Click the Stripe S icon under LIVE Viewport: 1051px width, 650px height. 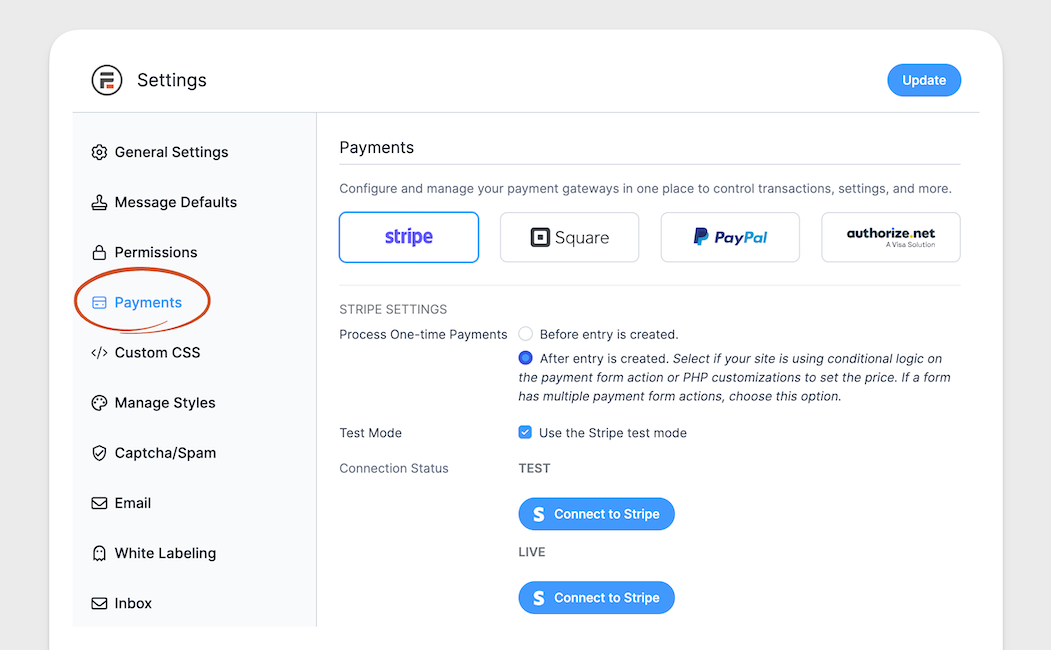click(x=539, y=598)
